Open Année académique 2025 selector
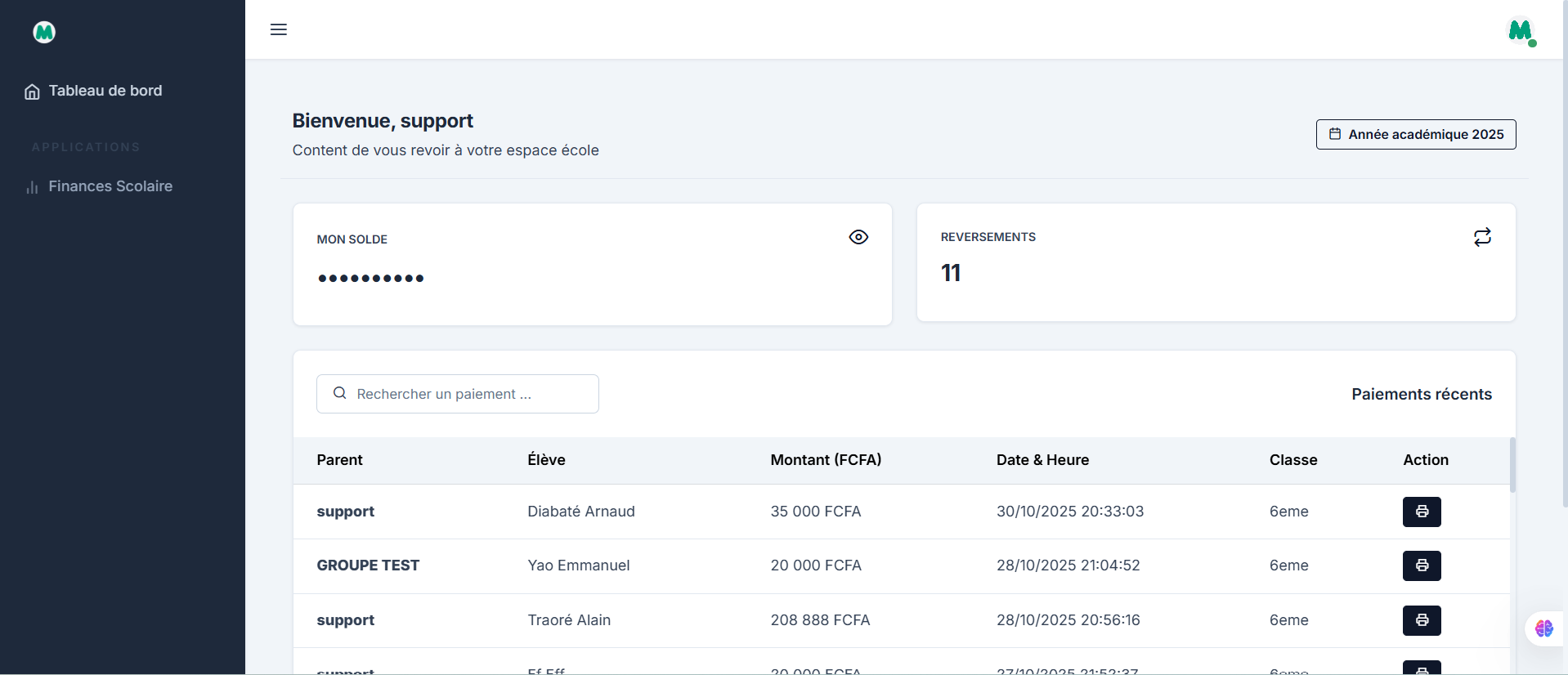This screenshot has height=675, width=1568. [x=1415, y=134]
